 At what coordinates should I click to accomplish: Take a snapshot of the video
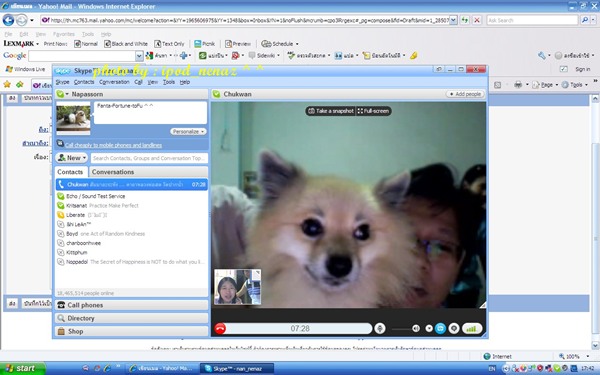[x=331, y=111]
